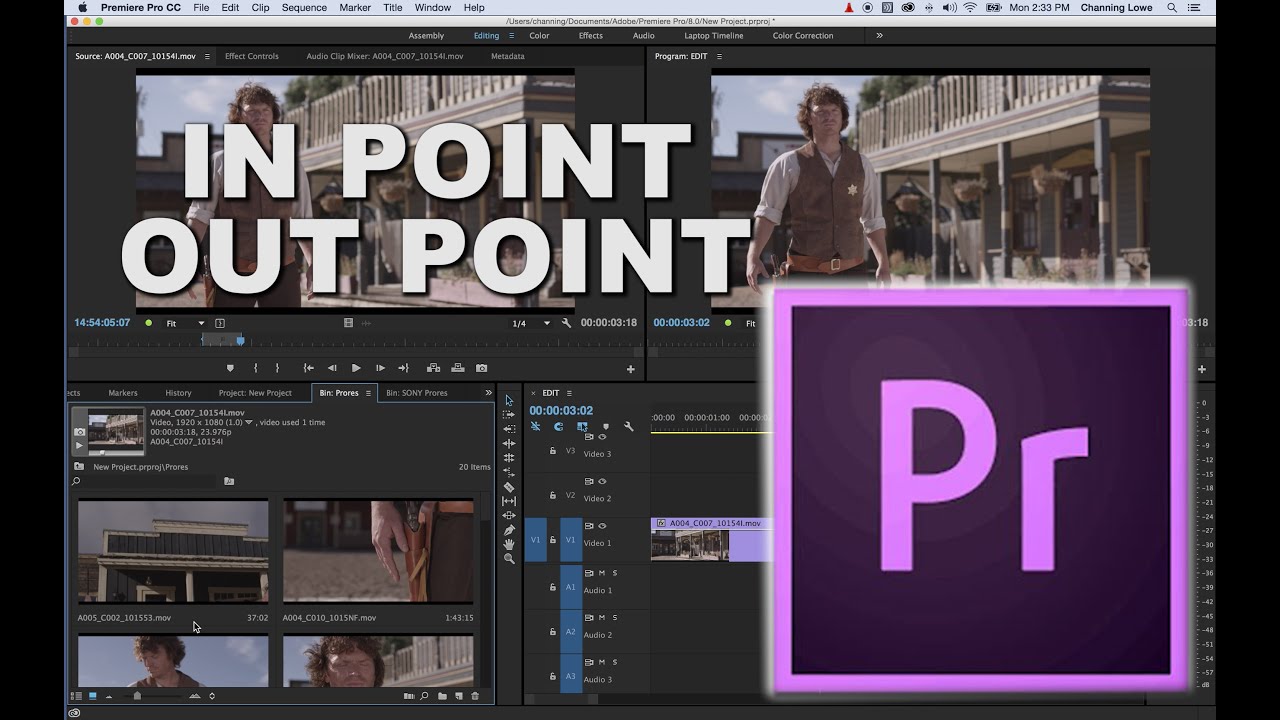Open Bin: Prores panel menu
The width and height of the screenshot is (1280, 720).
tap(368, 393)
